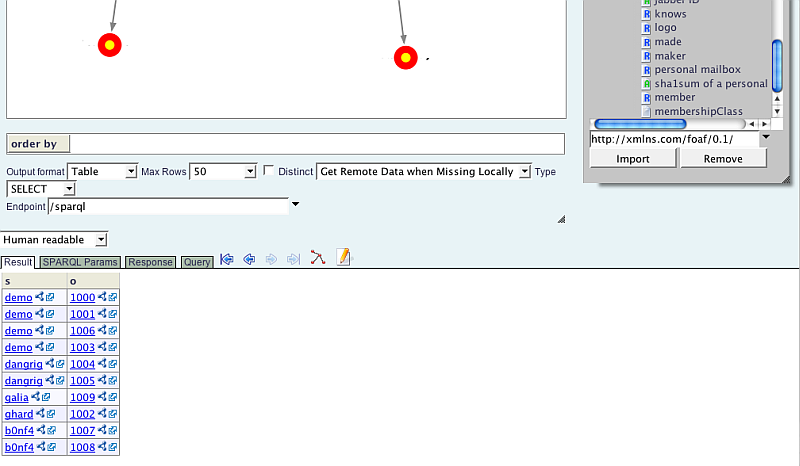Expand the foaf namespace URL dropdown arrow
The height and width of the screenshot is (466, 800).
click(x=766, y=137)
